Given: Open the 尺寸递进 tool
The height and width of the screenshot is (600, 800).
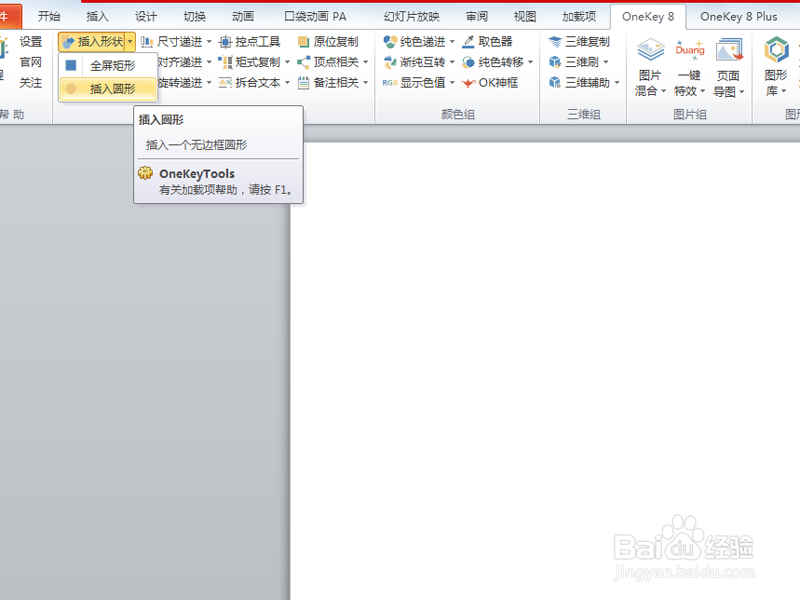Looking at the screenshot, I should (172, 41).
